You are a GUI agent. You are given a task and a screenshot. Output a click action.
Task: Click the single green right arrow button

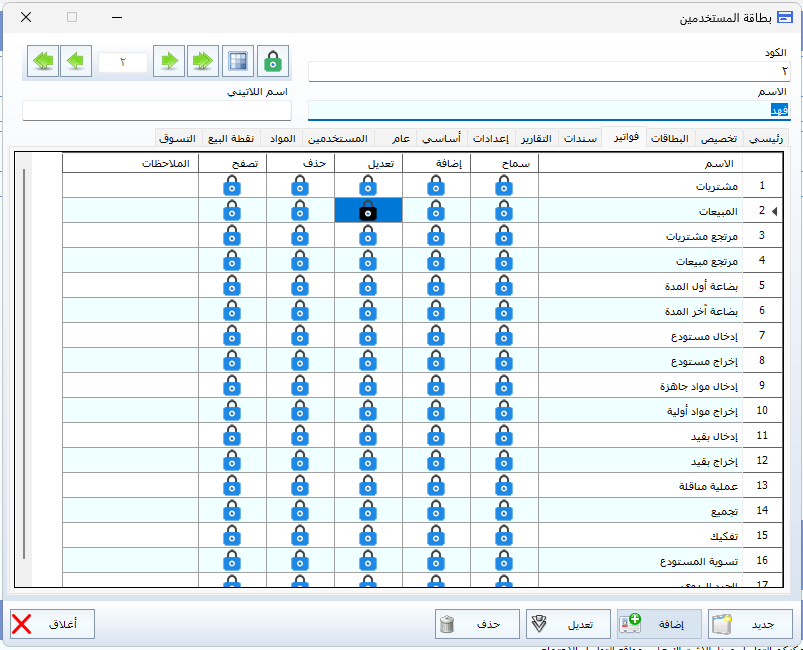point(170,61)
